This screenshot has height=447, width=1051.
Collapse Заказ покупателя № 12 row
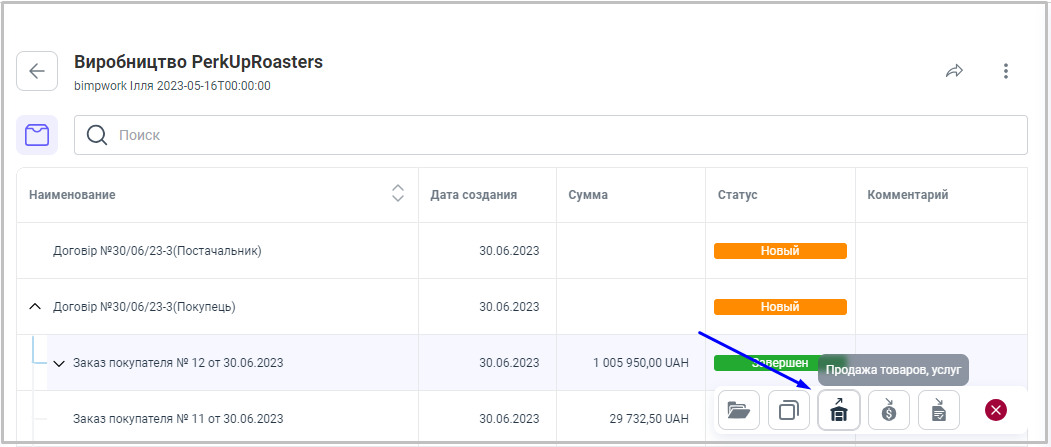[x=59, y=363]
